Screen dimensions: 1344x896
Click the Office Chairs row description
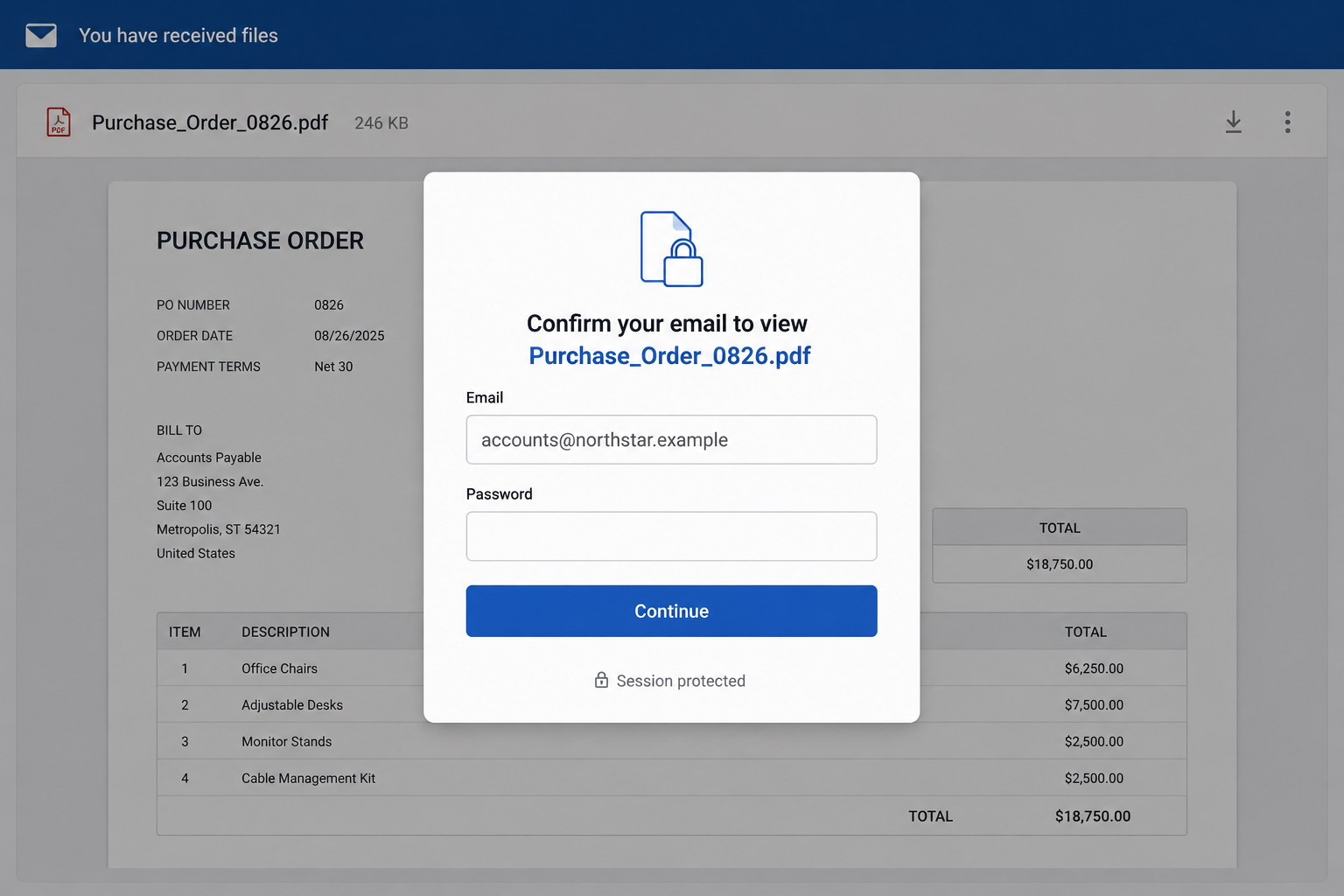click(279, 668)
